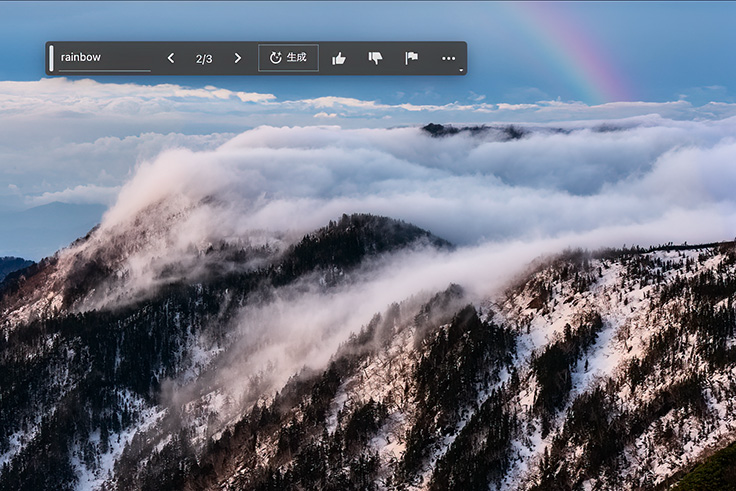Click the task bar's left drag handle
This screenshot has height=491, width=736.
pos(51,58)
